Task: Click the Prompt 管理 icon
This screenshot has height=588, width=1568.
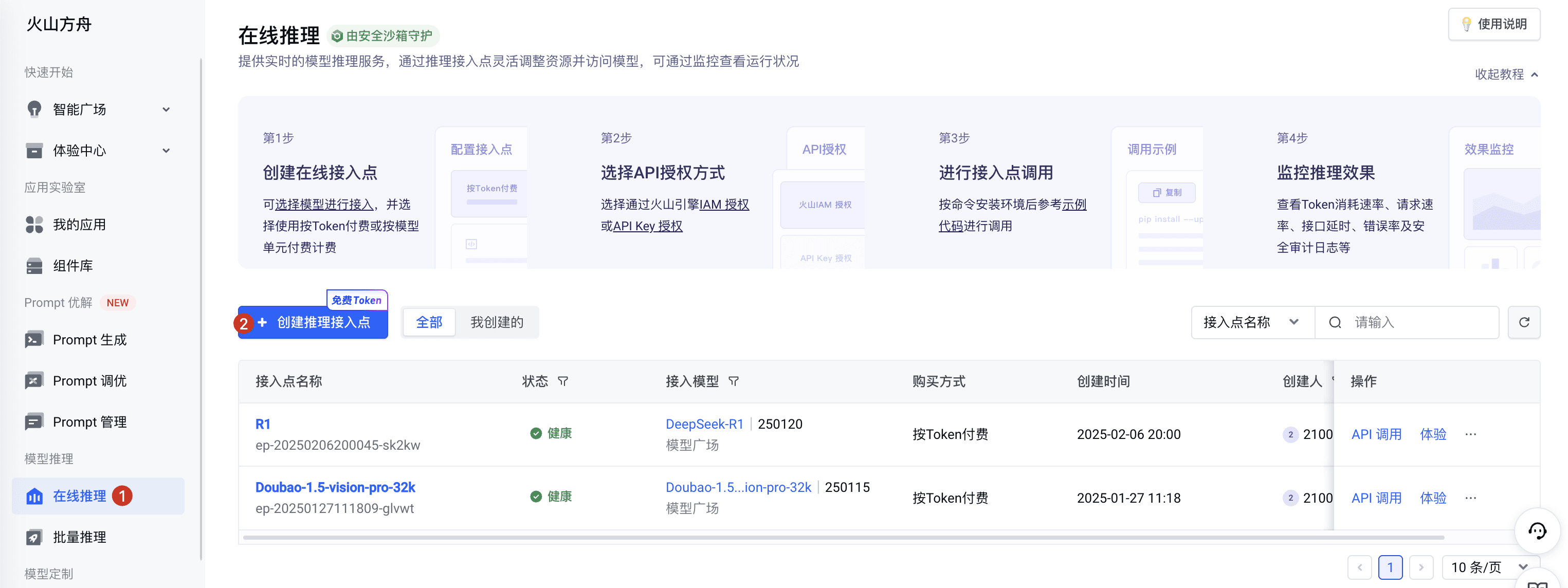Action: point(34,422)
